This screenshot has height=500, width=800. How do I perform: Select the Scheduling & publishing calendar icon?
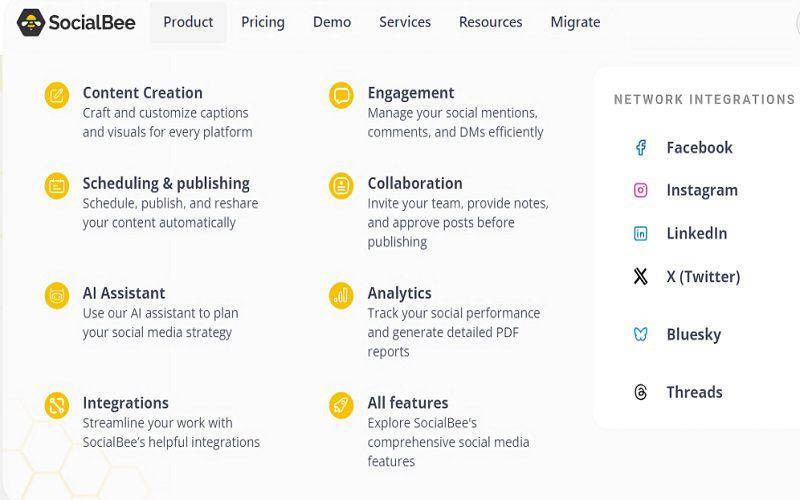[x=57, y=186]
